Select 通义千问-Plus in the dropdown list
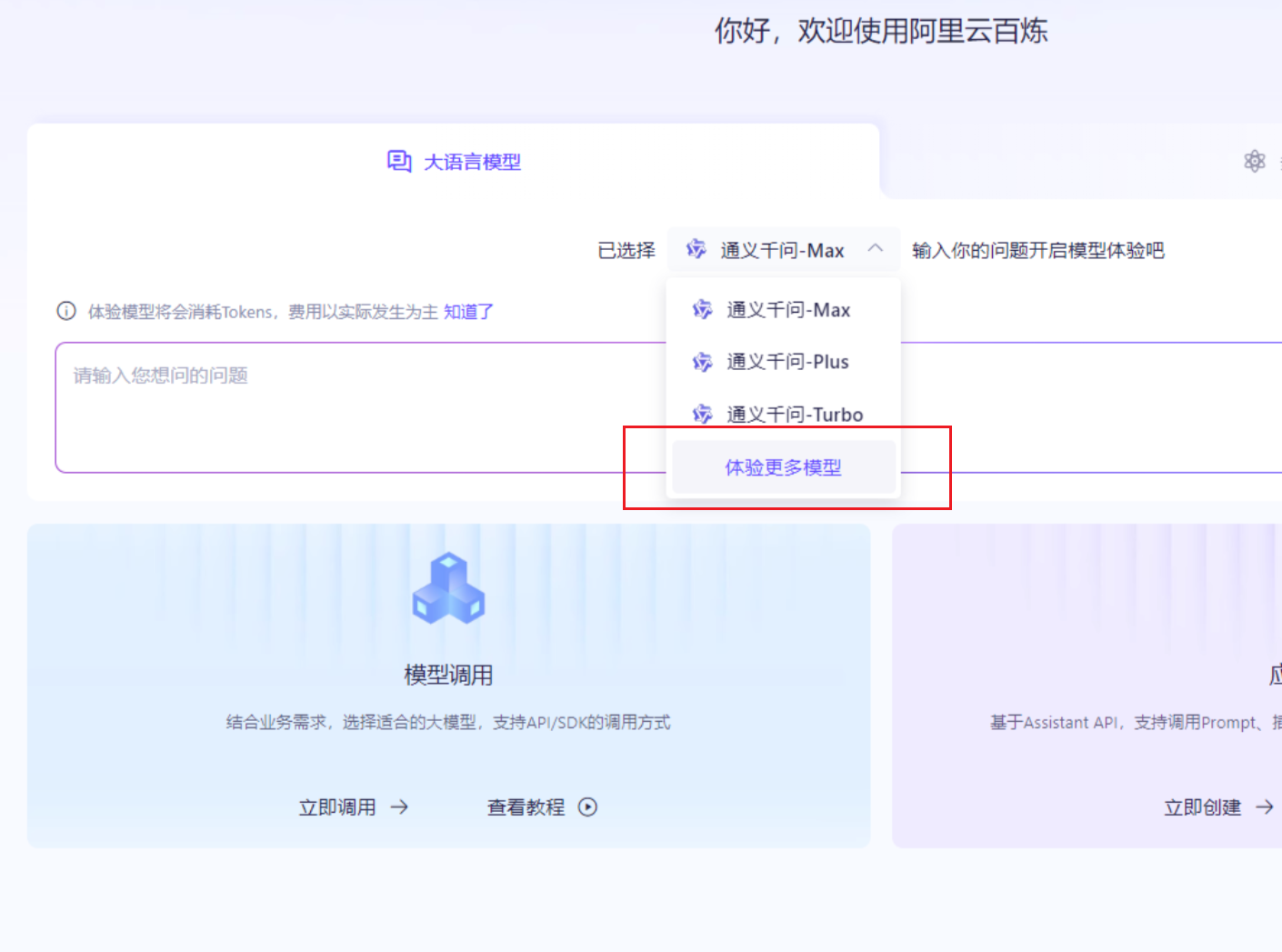Image resolution: width=1282 pixels, height=952 pixels. (784, 362)
